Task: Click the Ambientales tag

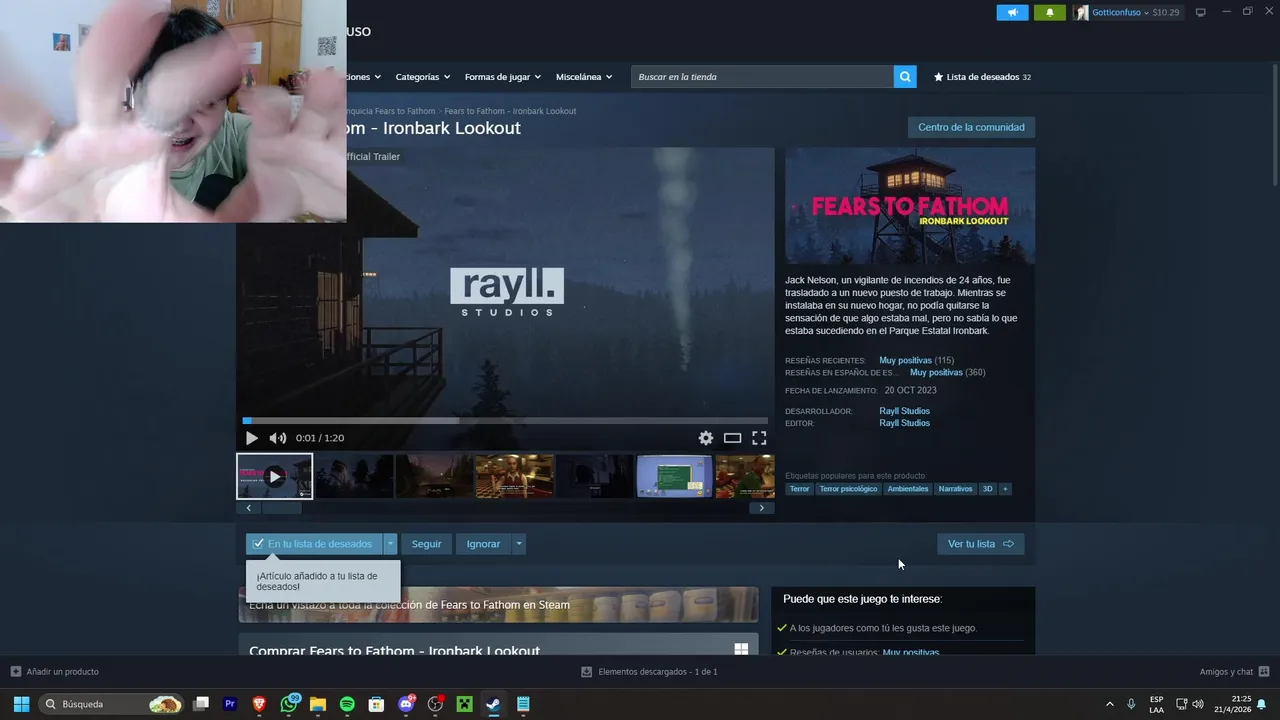Action: 908,489
